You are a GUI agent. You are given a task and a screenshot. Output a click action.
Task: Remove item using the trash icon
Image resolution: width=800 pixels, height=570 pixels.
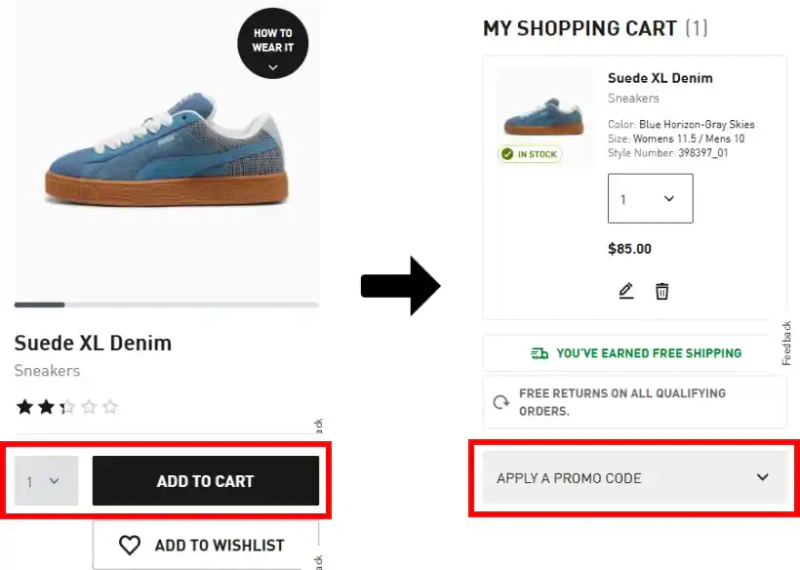click(662, 291)
